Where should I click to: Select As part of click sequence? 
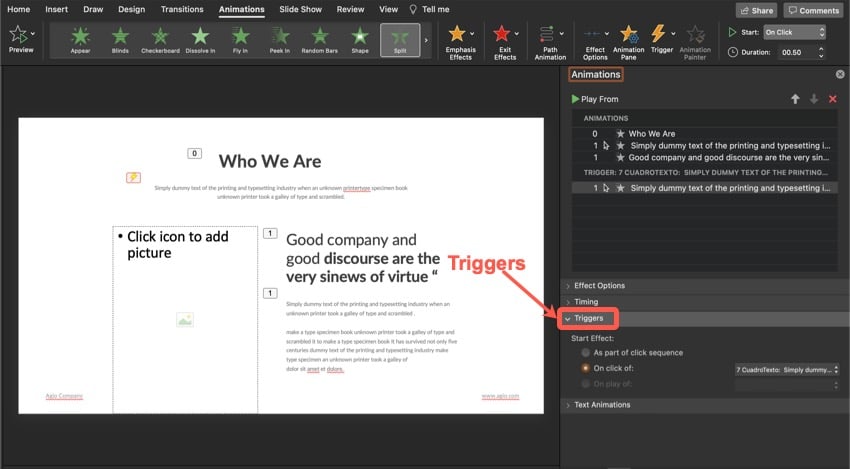585,352
